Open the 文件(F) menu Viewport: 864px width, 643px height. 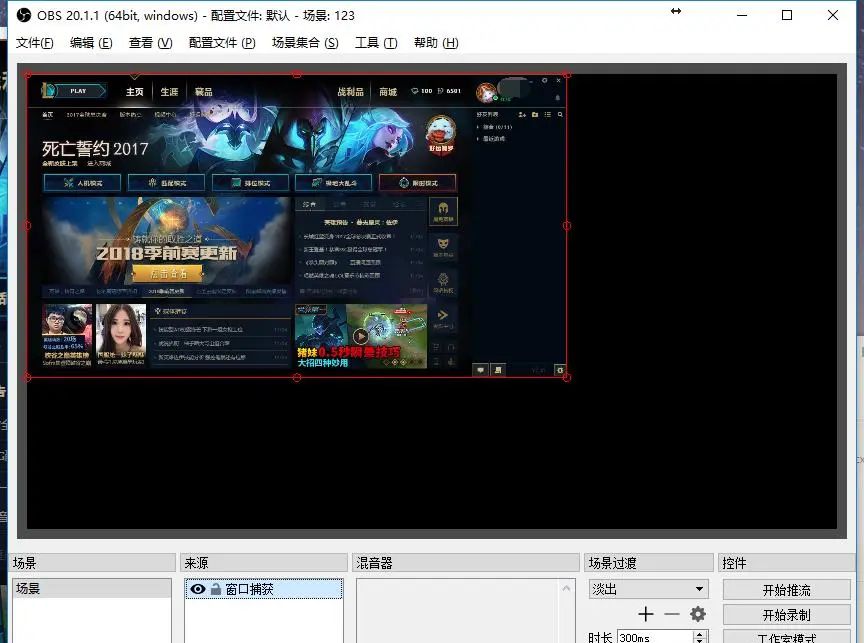click(34, 42)
